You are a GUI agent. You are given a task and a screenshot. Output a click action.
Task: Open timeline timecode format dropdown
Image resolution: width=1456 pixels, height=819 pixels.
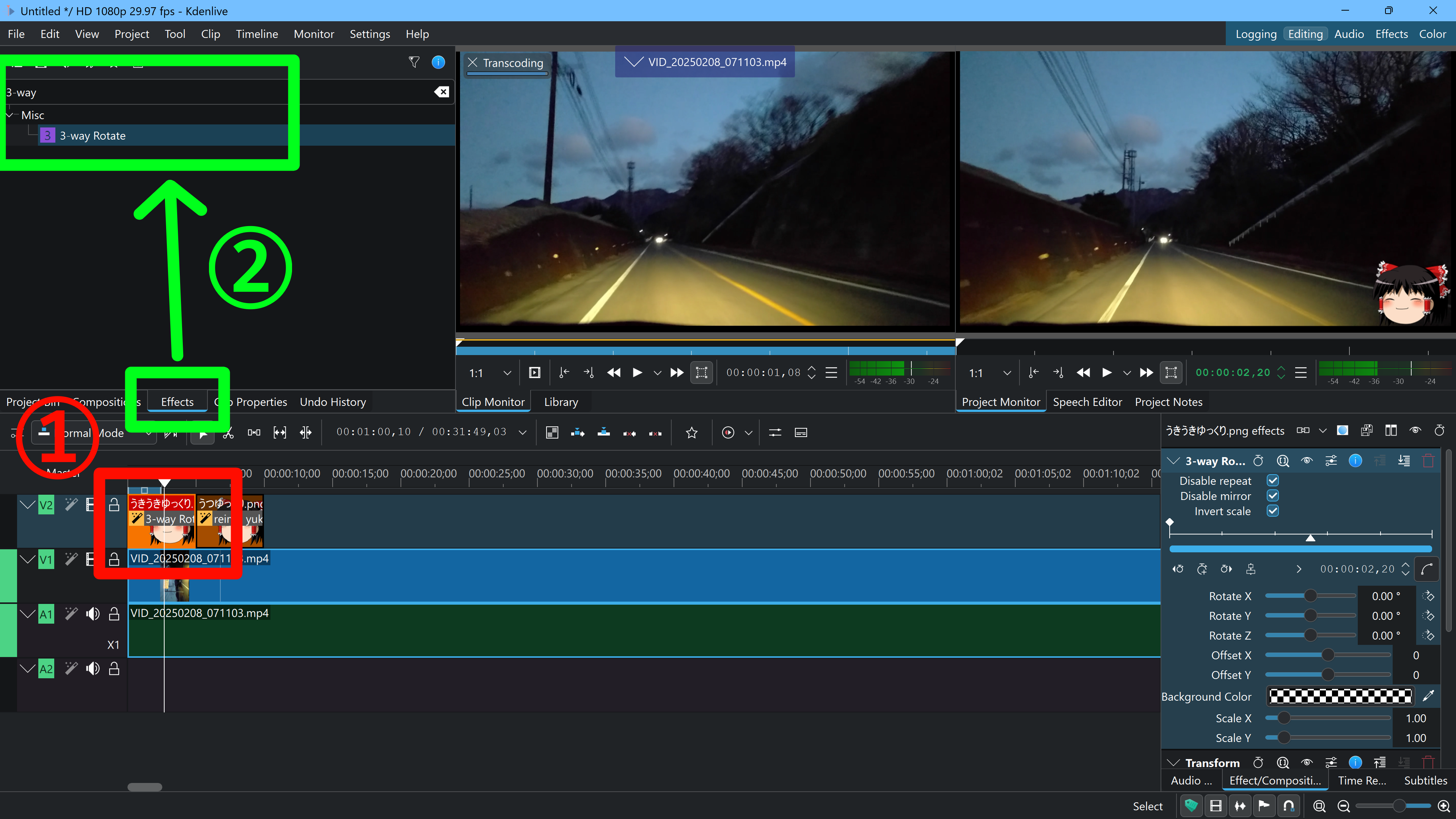click(x=522, y=433)
